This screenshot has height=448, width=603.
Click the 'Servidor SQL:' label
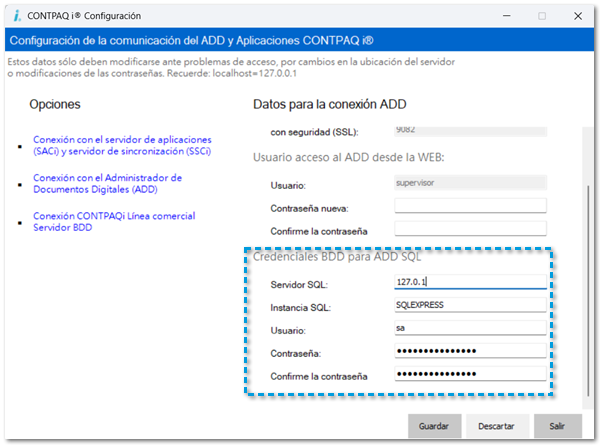[299, 285]
